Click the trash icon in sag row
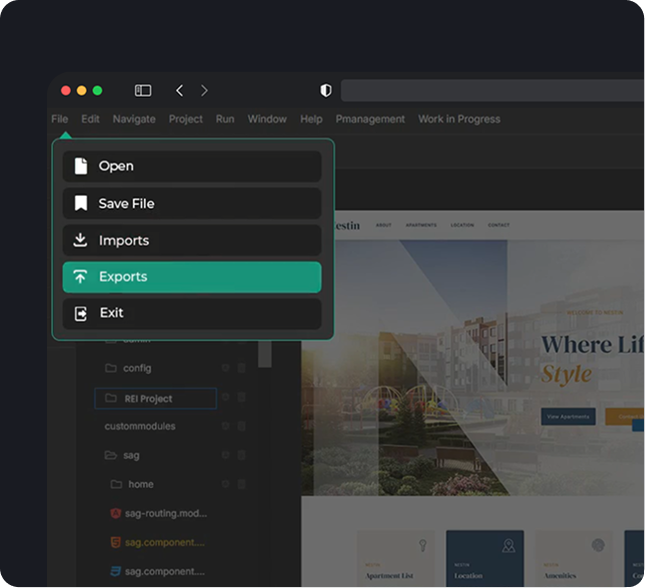 point(241,455)
